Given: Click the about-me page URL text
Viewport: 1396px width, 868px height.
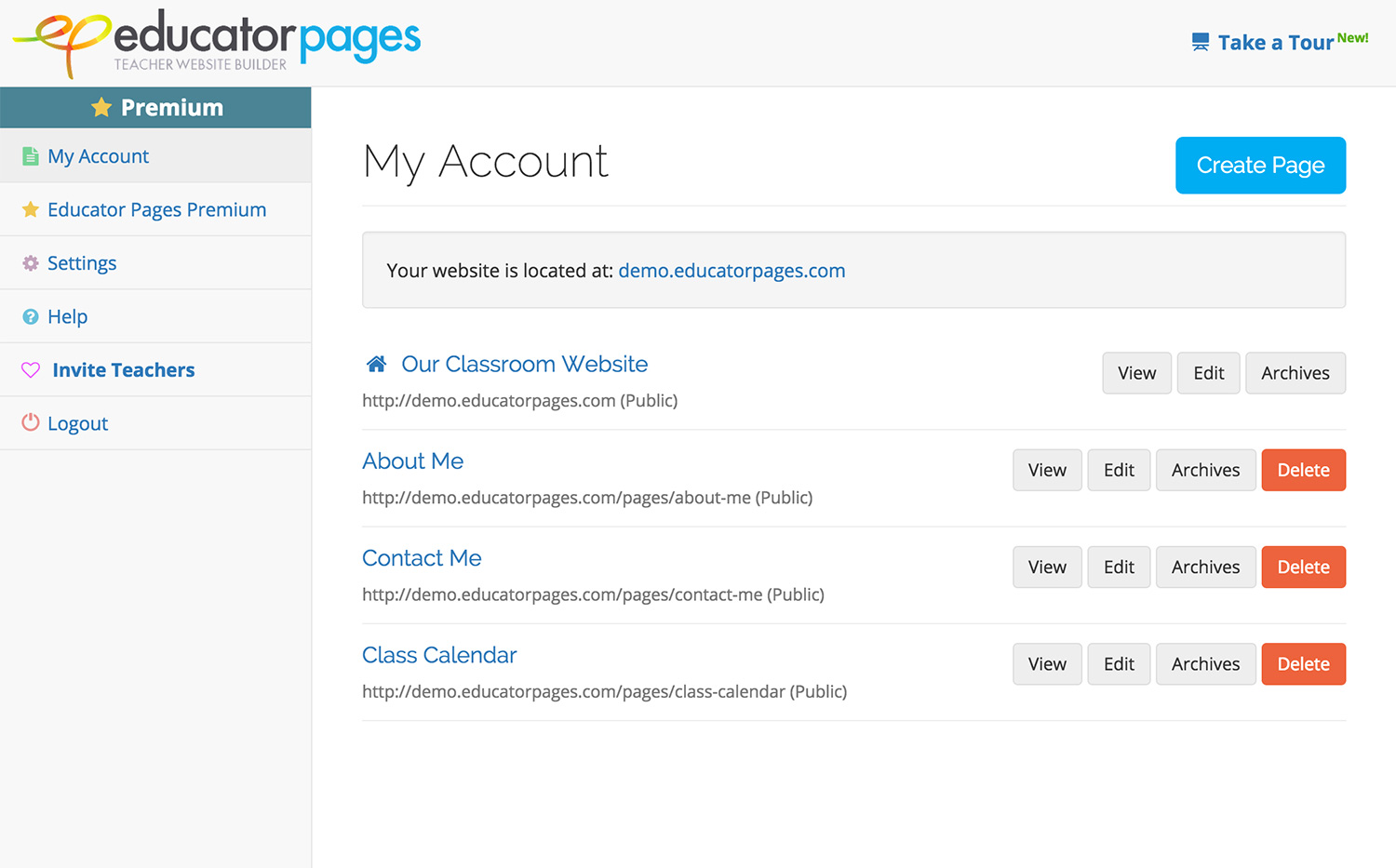Looking at the screenshot, I should point(587,498).
